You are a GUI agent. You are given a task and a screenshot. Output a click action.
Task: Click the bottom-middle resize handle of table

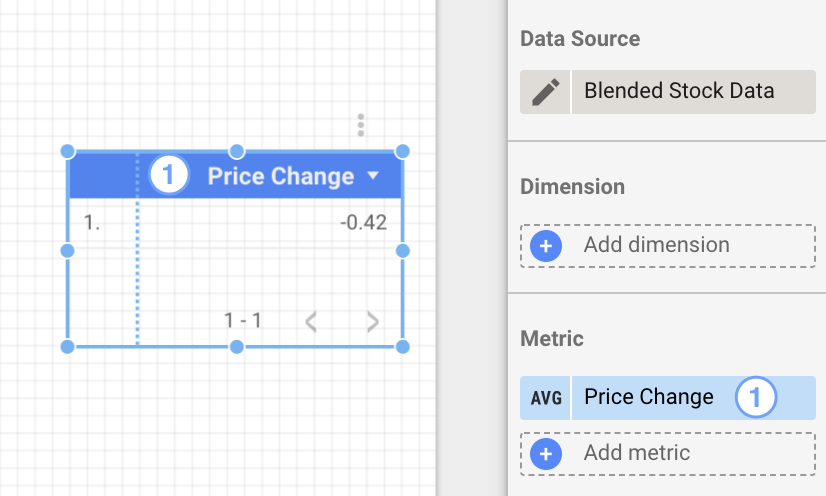point(237,347)
